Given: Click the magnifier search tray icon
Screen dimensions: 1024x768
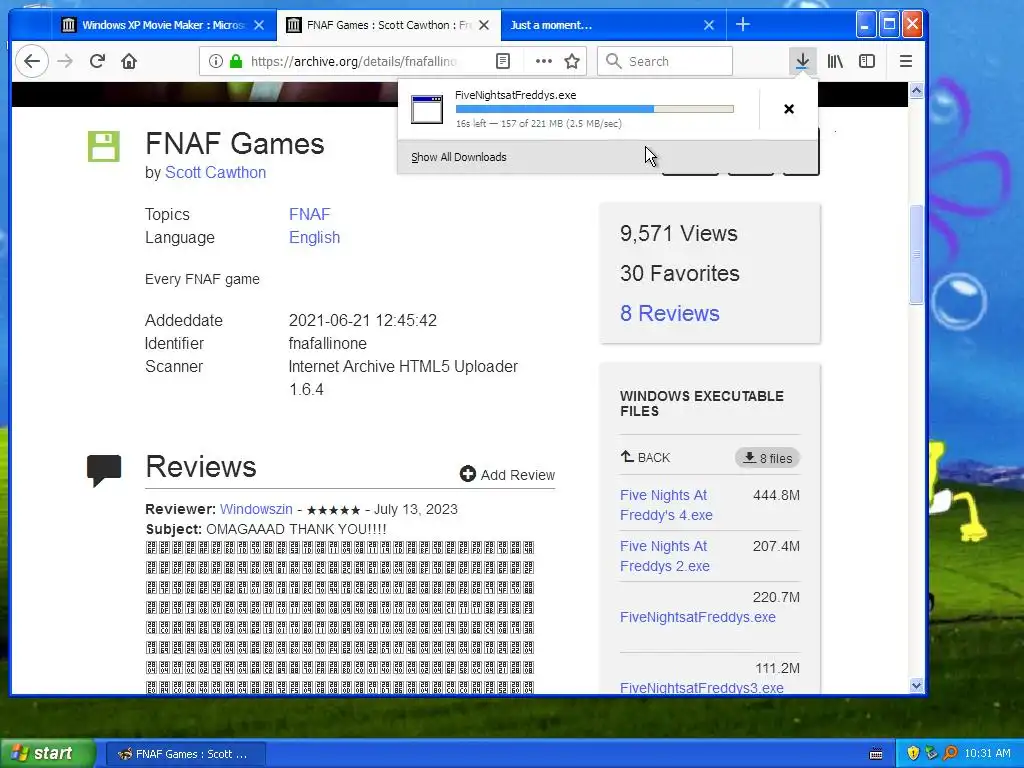Looking at the screenshot, I should [x=950, y=754].
